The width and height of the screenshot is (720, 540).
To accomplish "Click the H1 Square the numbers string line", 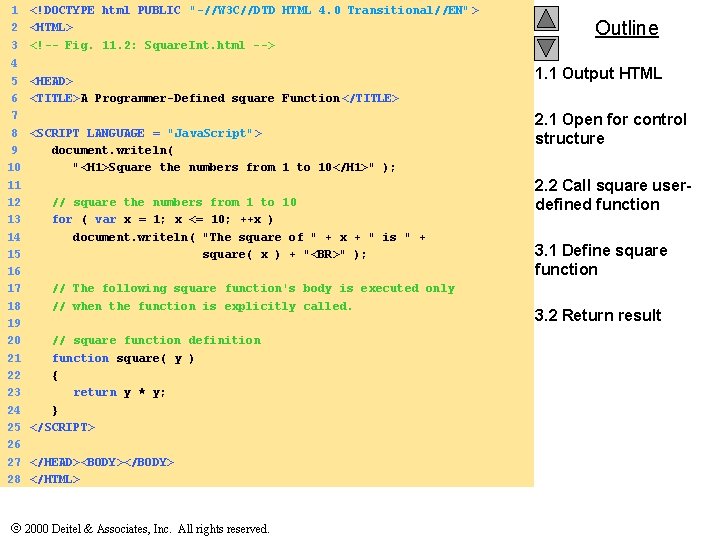I will (x=234, y=167).
